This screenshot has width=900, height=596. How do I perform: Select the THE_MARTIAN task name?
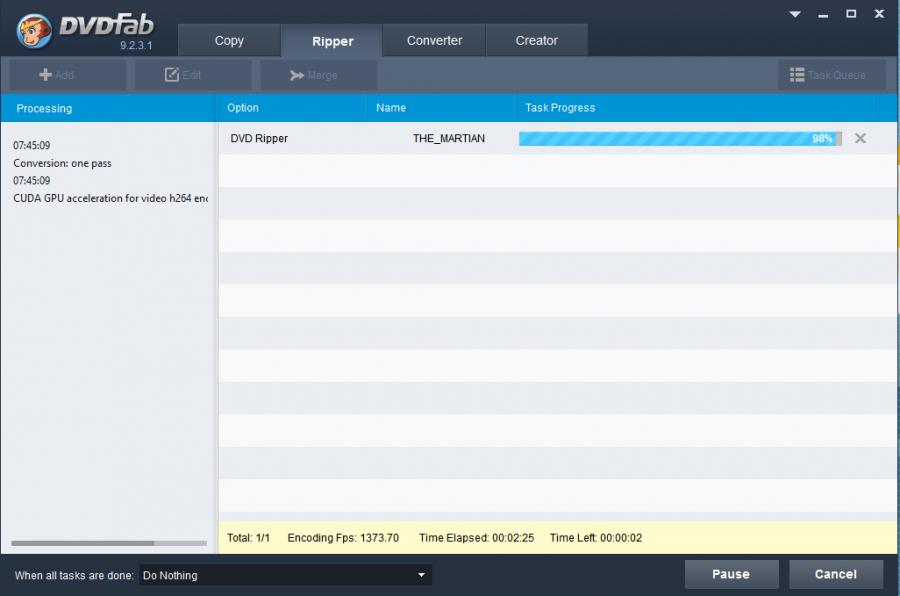[449, 138]
